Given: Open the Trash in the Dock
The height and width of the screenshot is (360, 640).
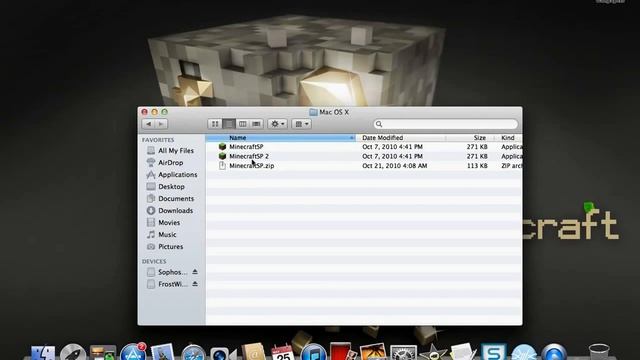Looking at the screenshot, I should tap(599, 352).
